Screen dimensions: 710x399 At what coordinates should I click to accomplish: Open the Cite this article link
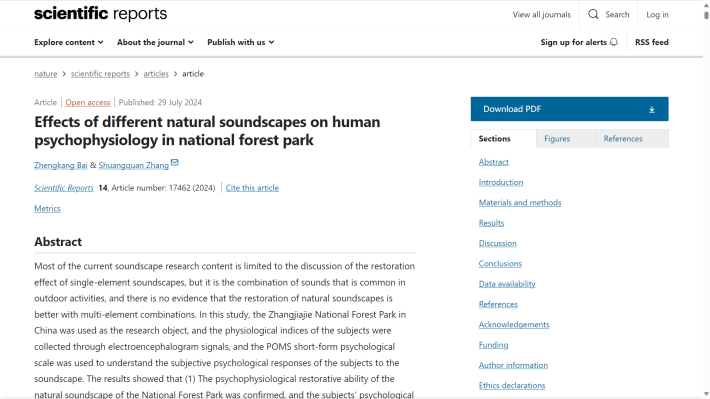tap(252, 188)
